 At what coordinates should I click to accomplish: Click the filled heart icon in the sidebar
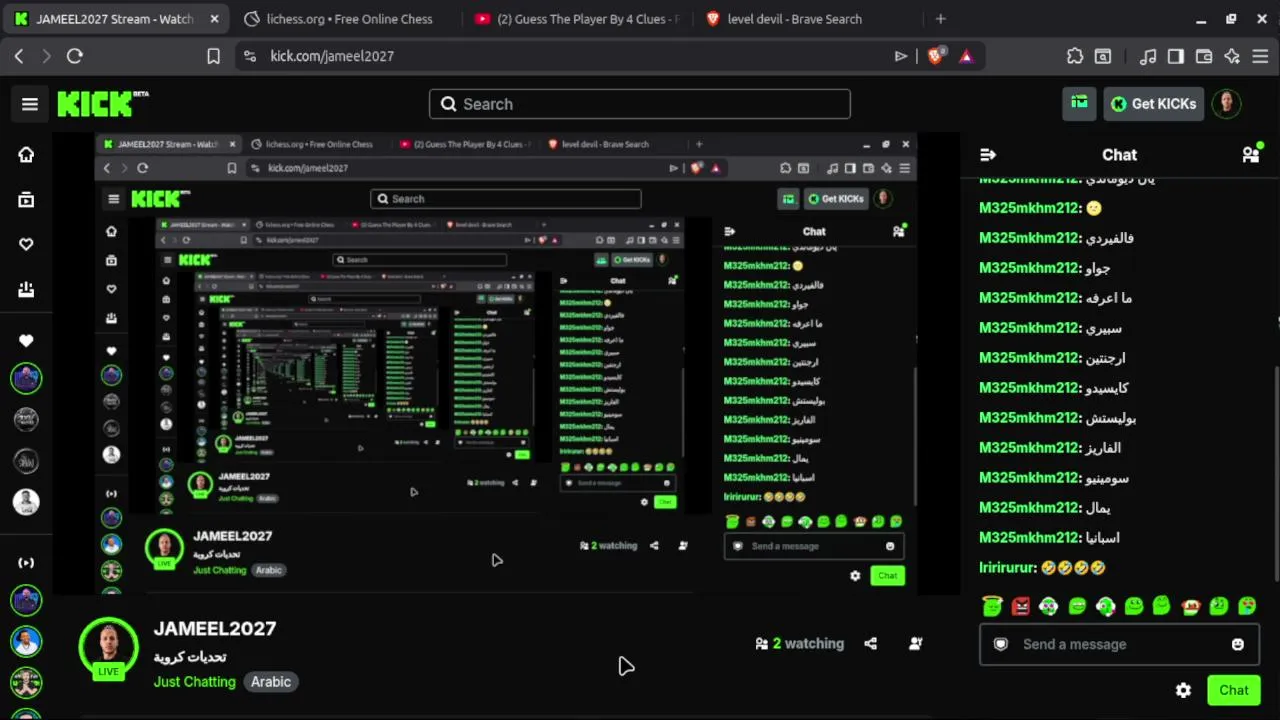click(26, 341)
